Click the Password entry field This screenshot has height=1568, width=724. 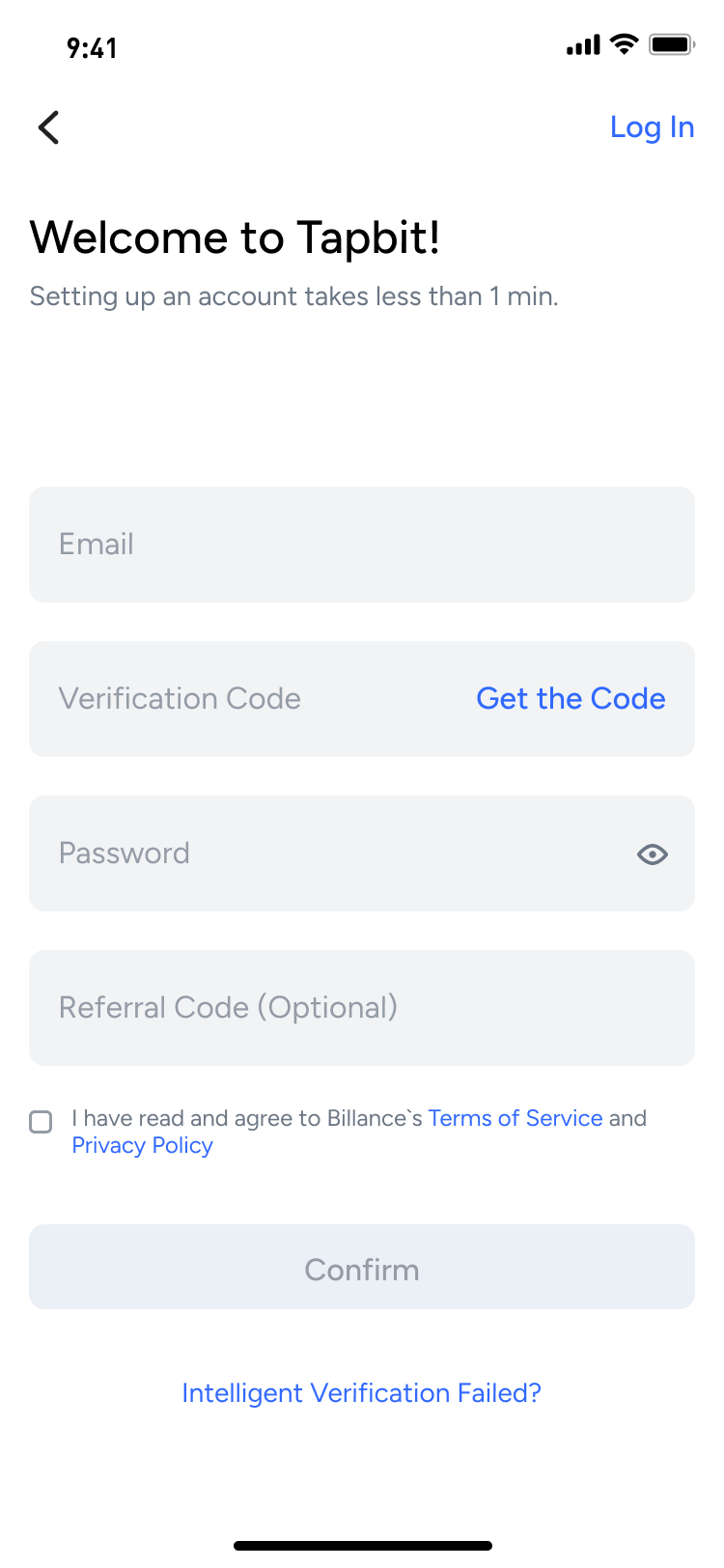click(x=290, y=853)
